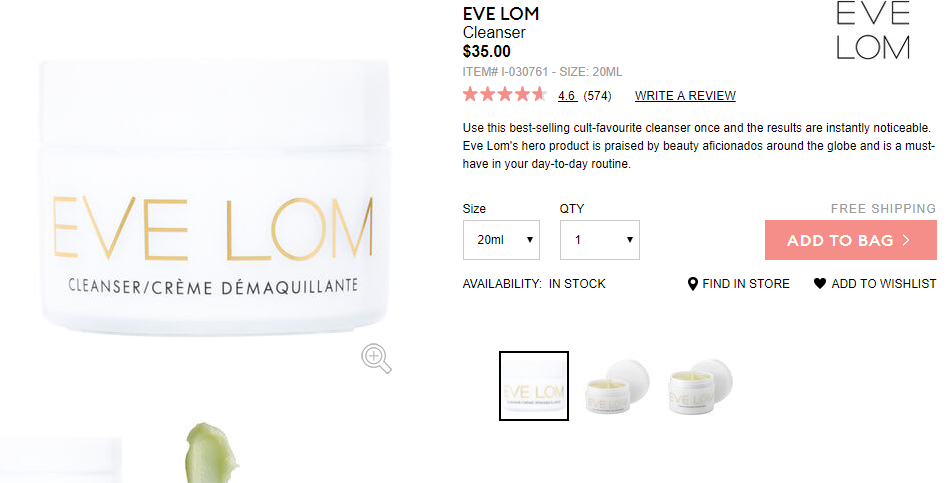Add the cleanser to bag

coord(851,240)
